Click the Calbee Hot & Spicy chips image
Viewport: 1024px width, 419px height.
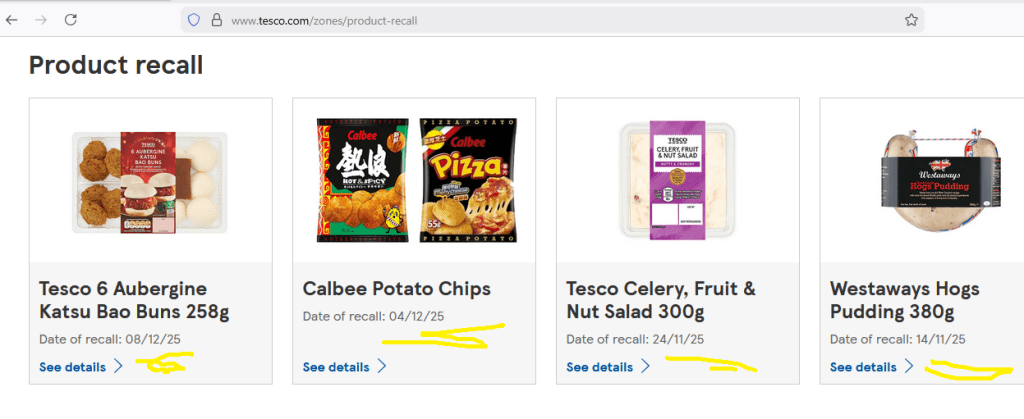tap(362, 178)
